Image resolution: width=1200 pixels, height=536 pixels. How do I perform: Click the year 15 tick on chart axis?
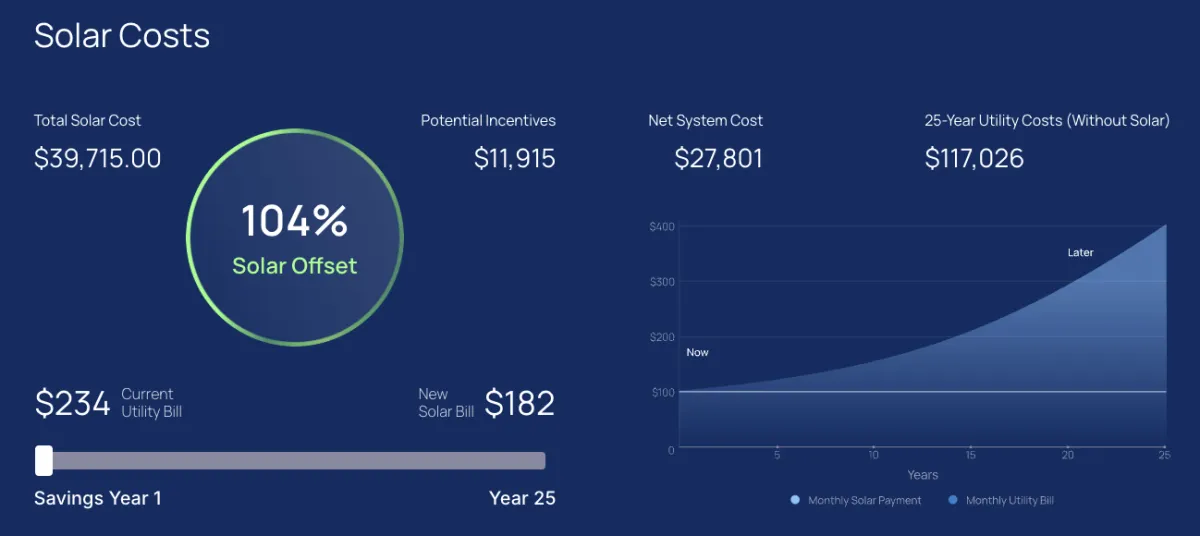[970, 455]
